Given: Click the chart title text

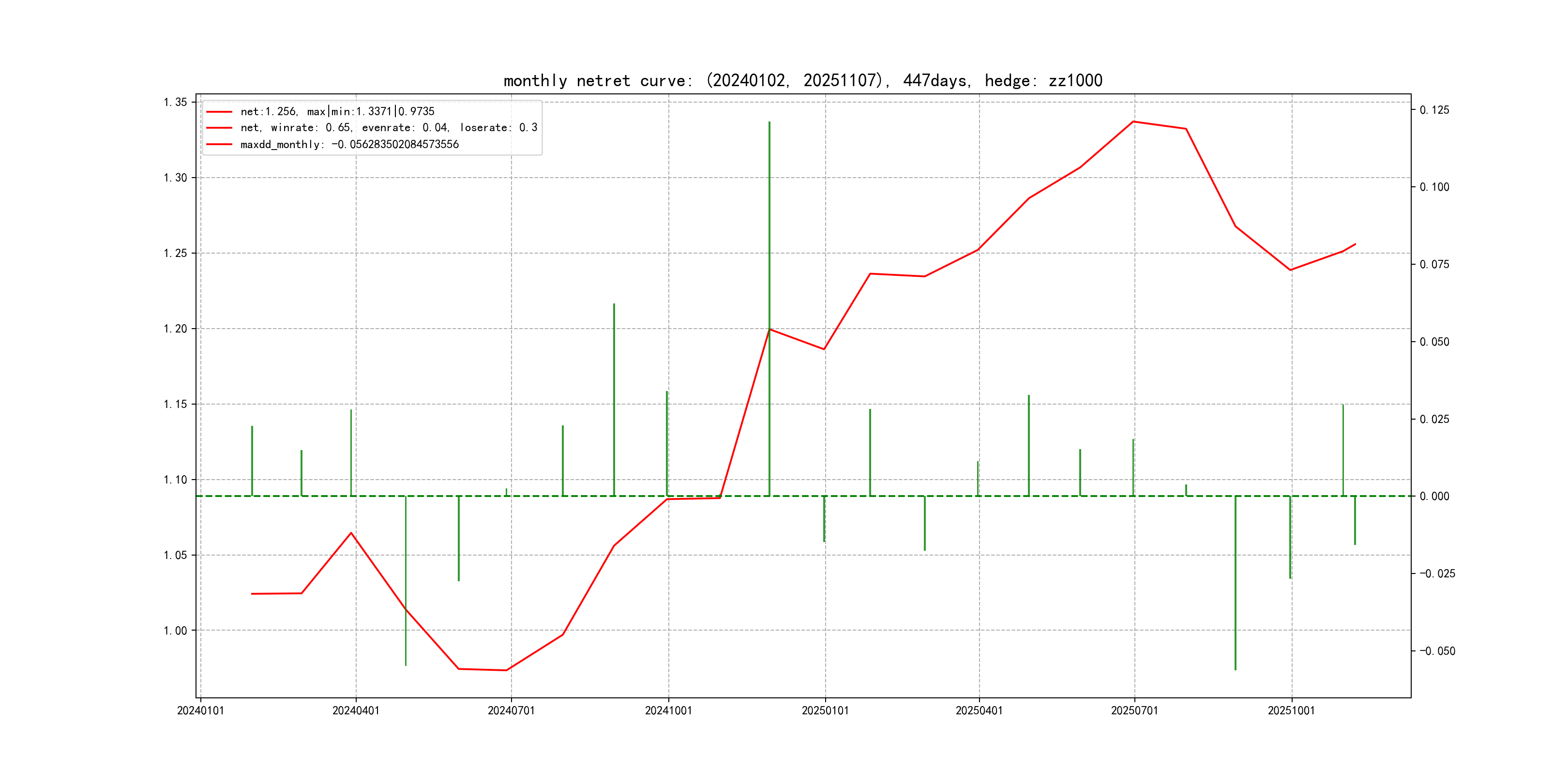Looking at the screenshot, I should pos(802,80).
